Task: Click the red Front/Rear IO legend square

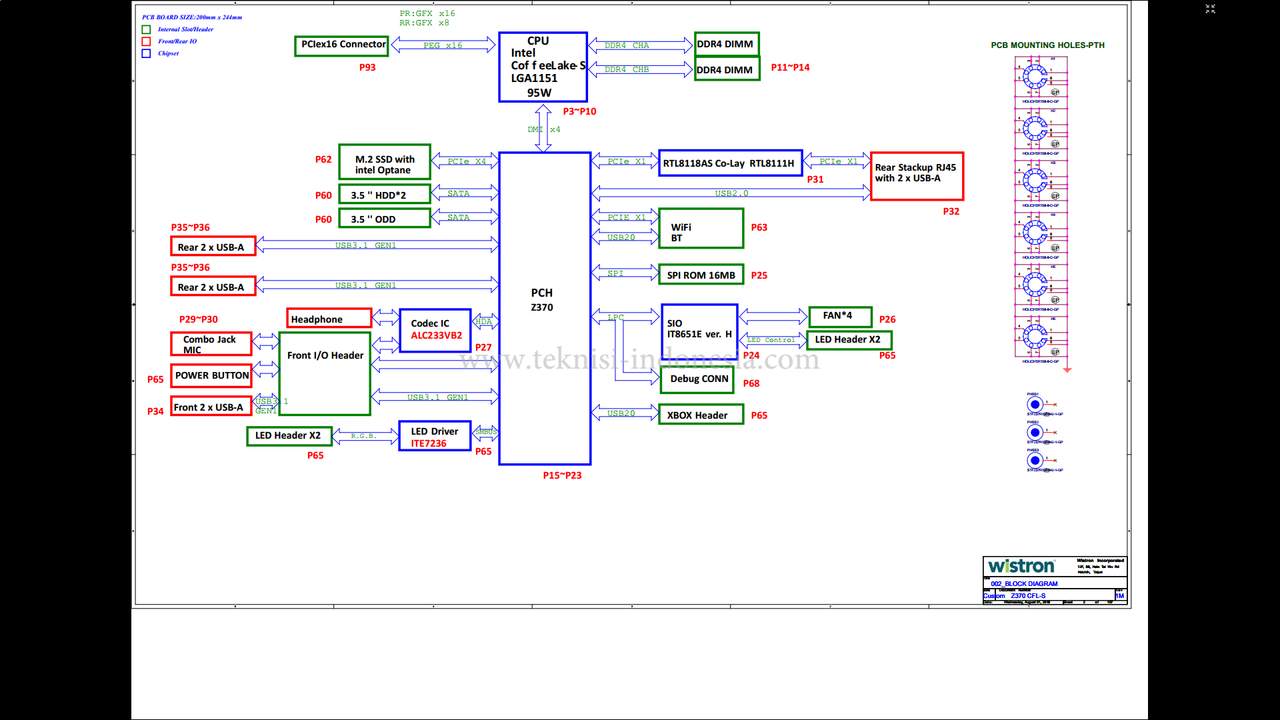Action: 146,42
